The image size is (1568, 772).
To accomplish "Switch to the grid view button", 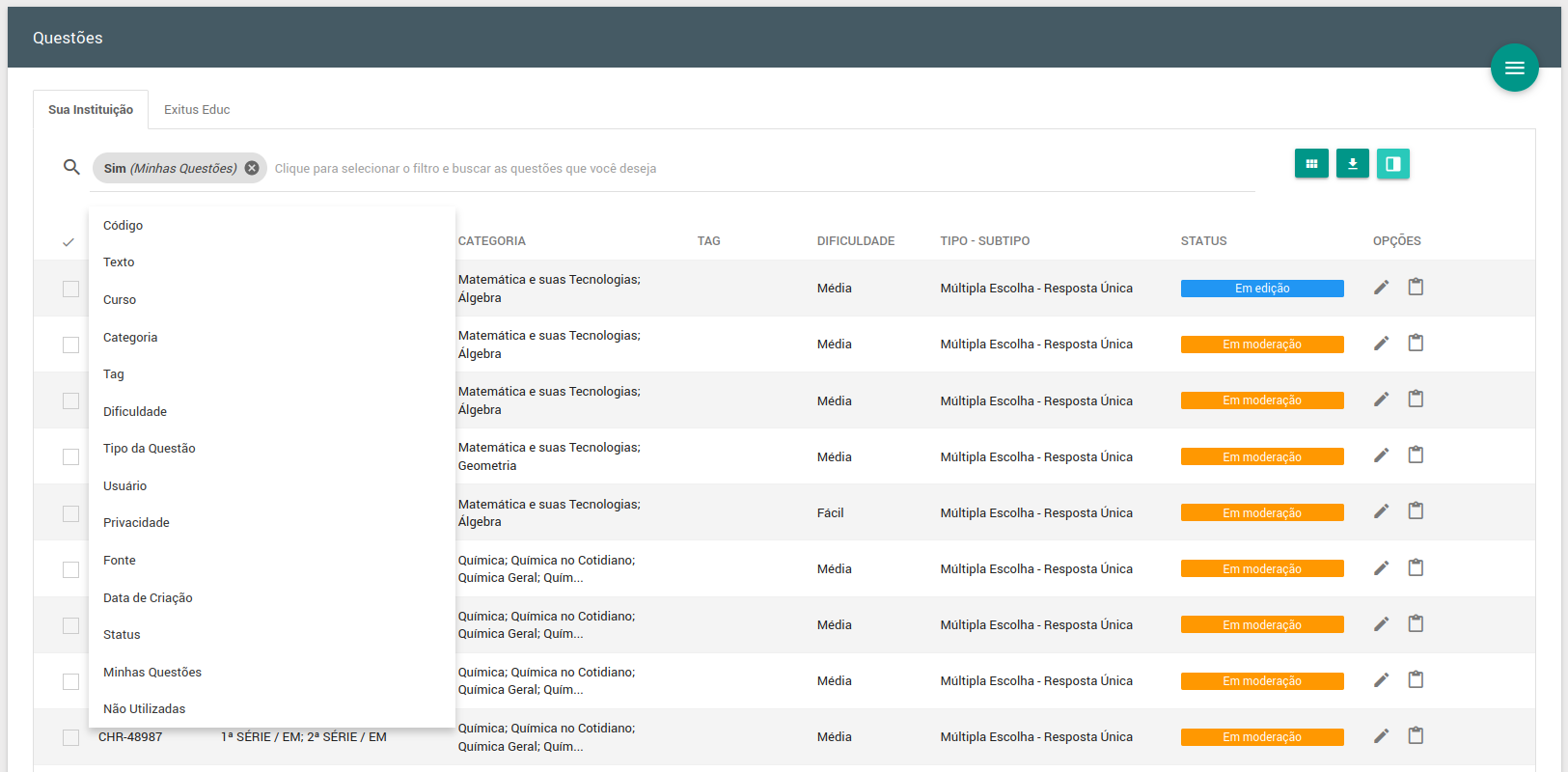I will [x=1311, y=164].
